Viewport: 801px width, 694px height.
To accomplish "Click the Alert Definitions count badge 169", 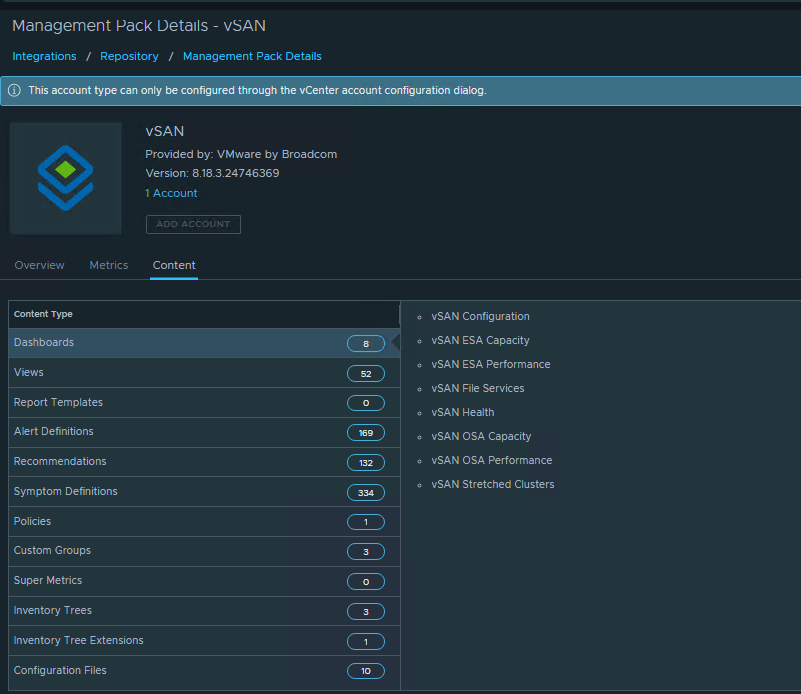I will (x=365, y=433).
